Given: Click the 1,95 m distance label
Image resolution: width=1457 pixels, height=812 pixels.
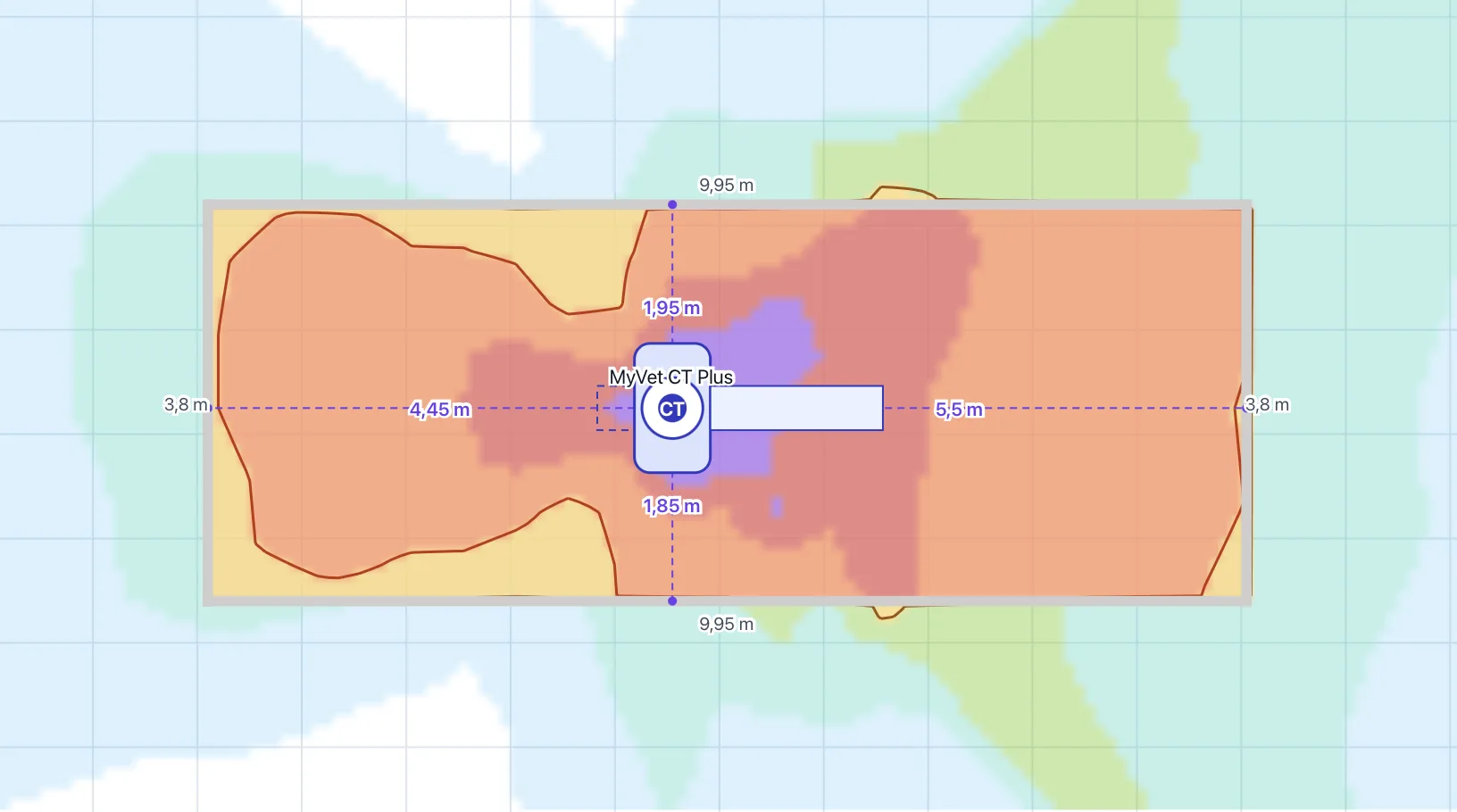Looking at the screenshot, I should [x=672, y=308].
